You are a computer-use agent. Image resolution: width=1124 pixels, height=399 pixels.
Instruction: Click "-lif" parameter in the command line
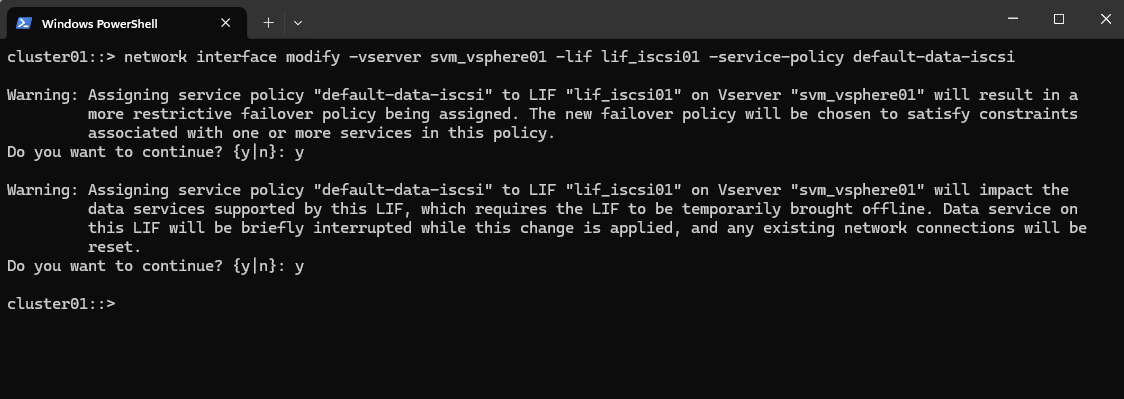573,57
